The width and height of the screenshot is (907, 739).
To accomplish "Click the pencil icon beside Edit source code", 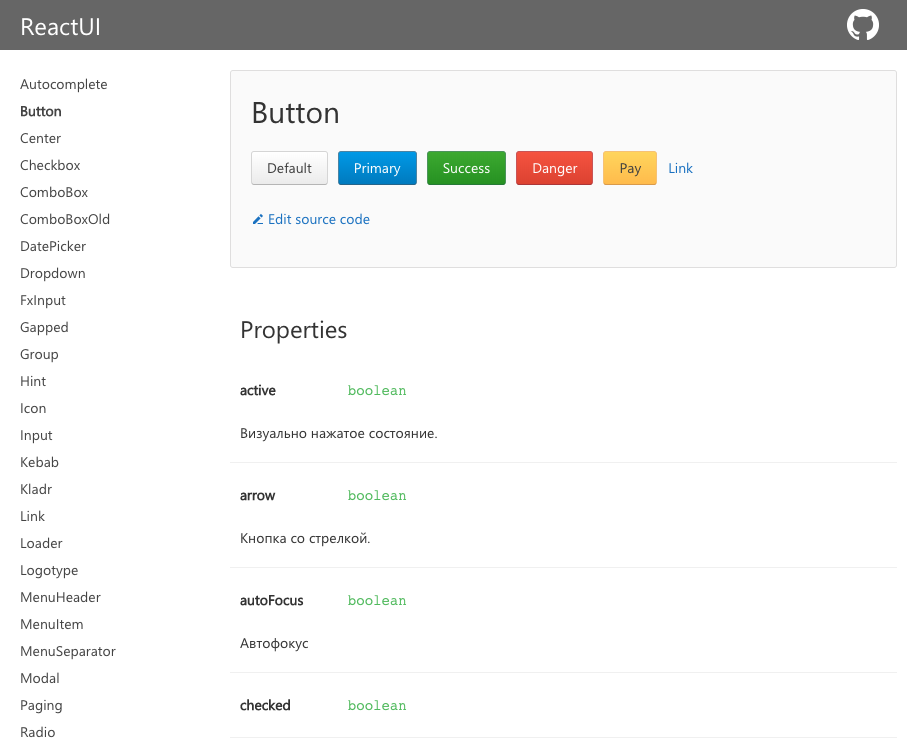I will tap(258, 220).
